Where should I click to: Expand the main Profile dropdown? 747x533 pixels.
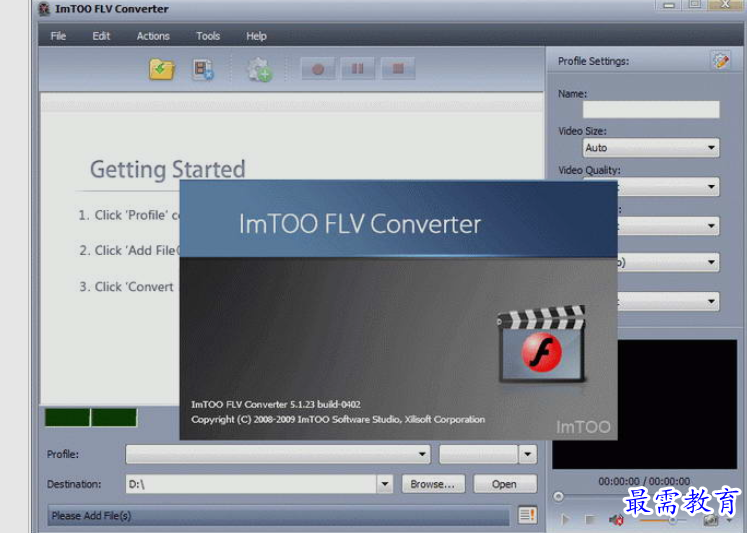[422, 454]
